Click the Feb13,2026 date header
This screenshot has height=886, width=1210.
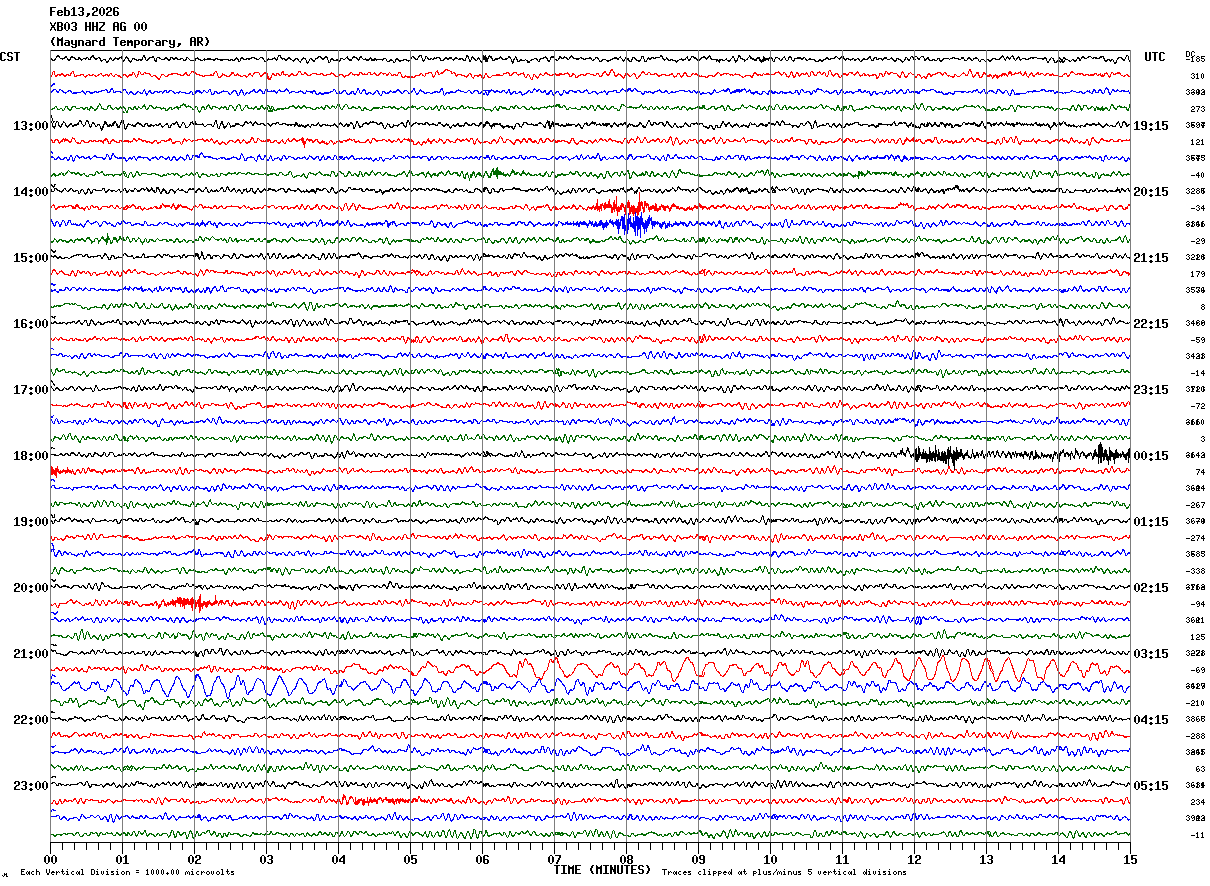[x=84, y=12]
